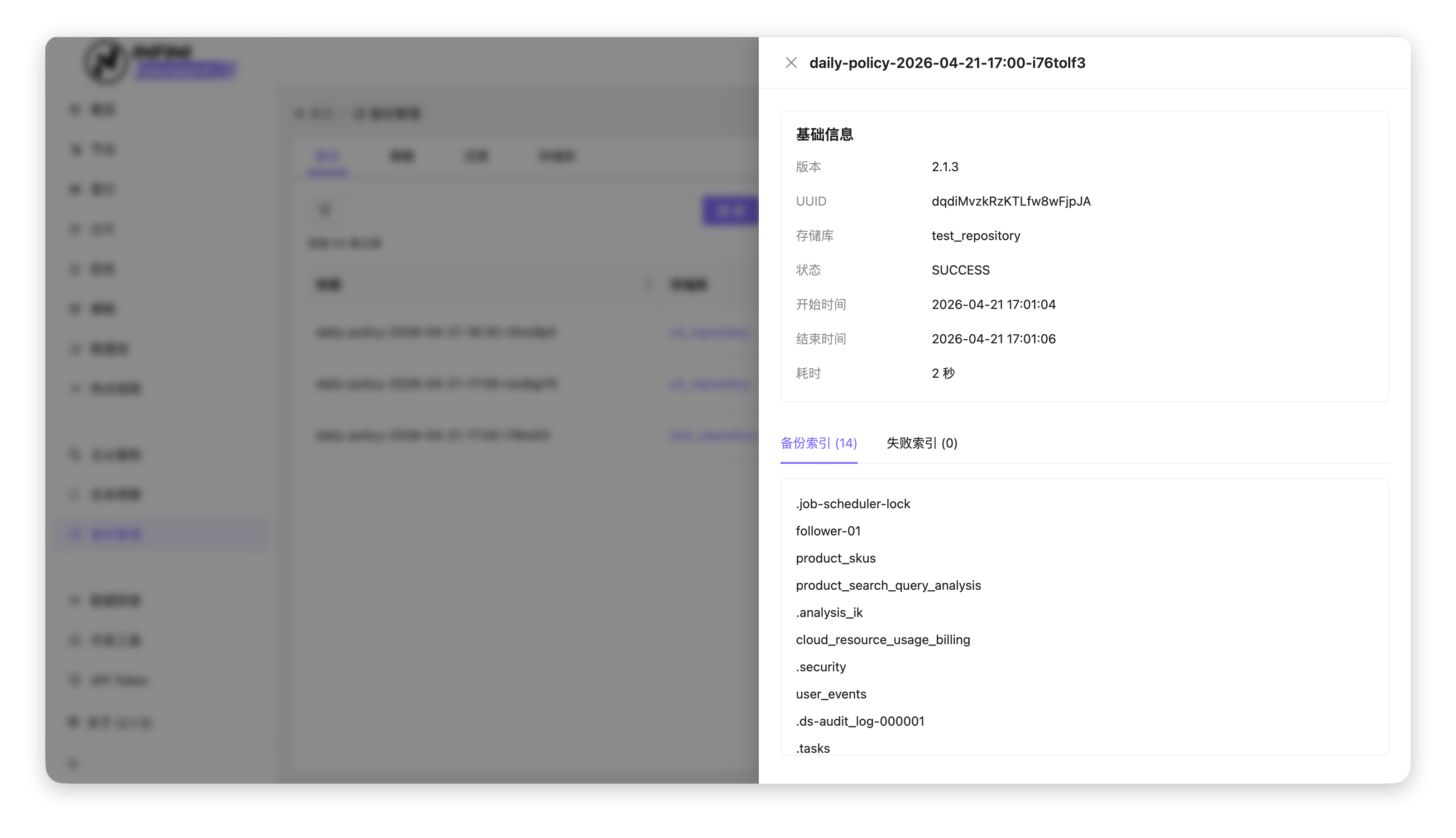Click the .tasks index entry

pyautogui.click(x=812, y=748)
